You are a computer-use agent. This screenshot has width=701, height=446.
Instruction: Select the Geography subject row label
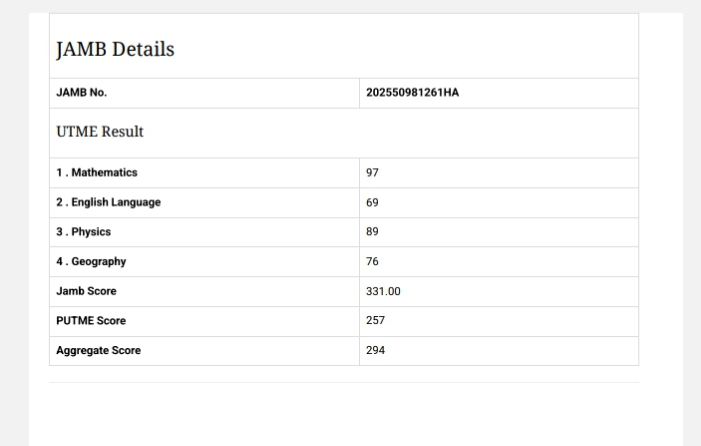click(91, 262)
